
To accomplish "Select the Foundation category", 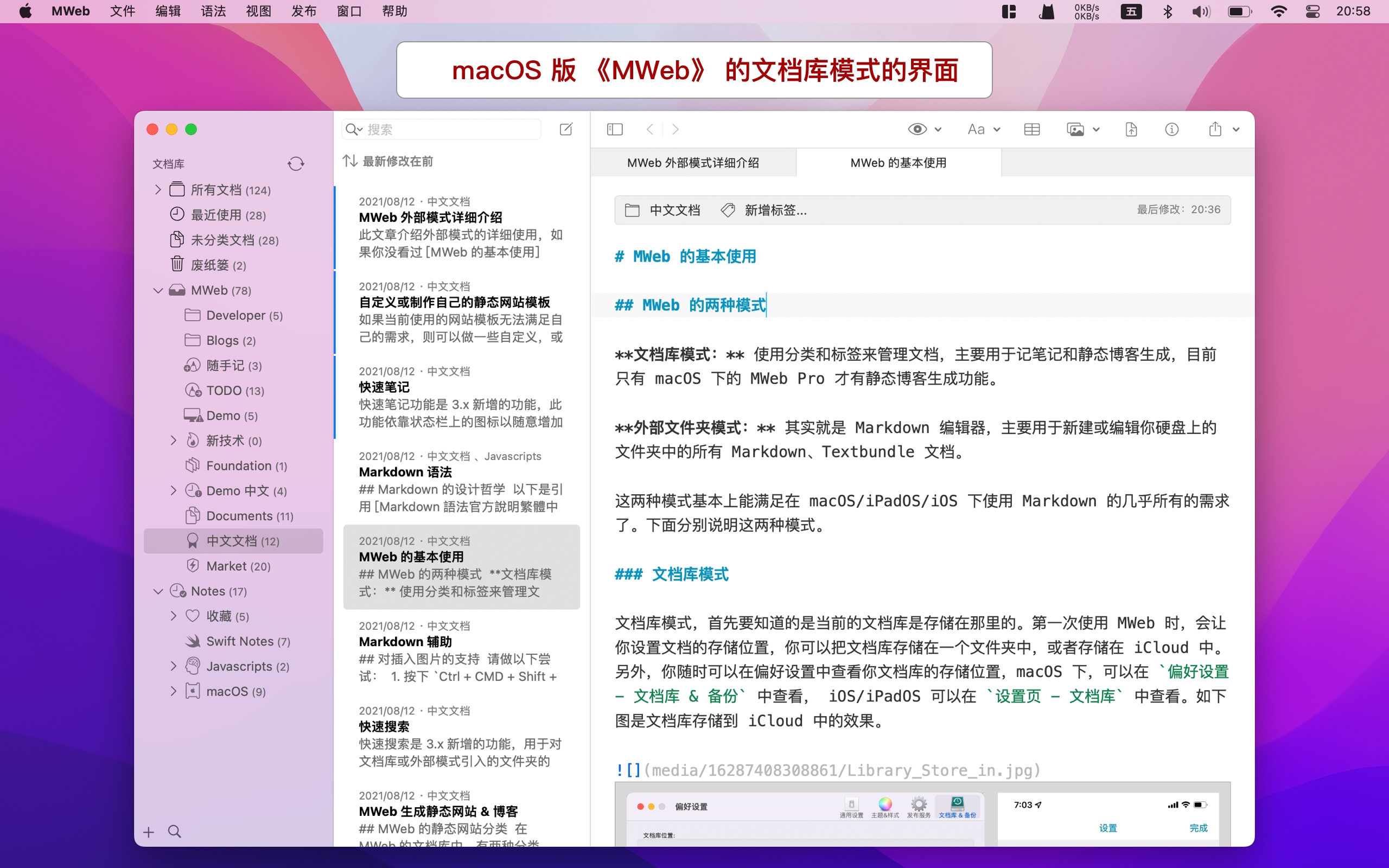I will (x=233, y=465).
